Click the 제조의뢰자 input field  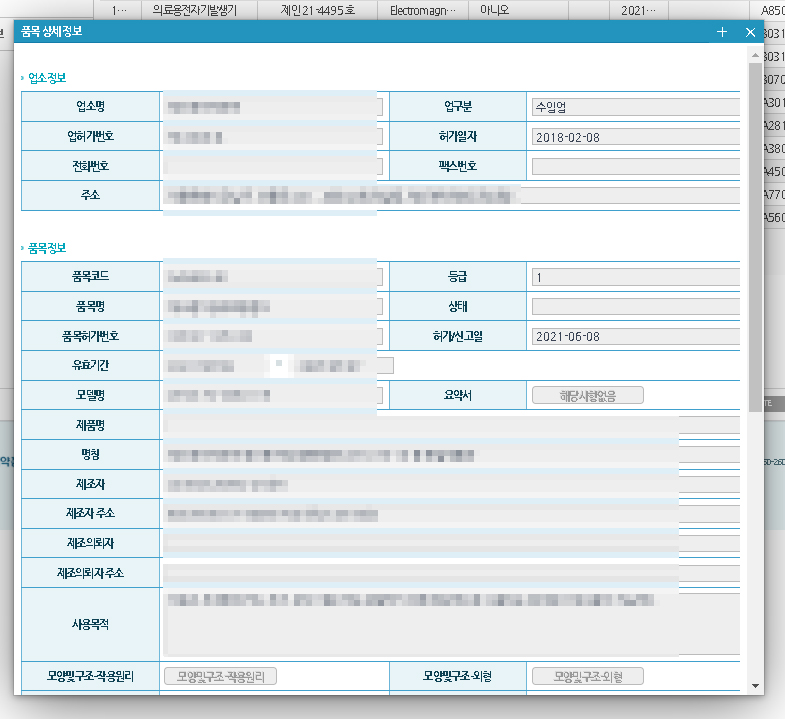click(452, 543)
